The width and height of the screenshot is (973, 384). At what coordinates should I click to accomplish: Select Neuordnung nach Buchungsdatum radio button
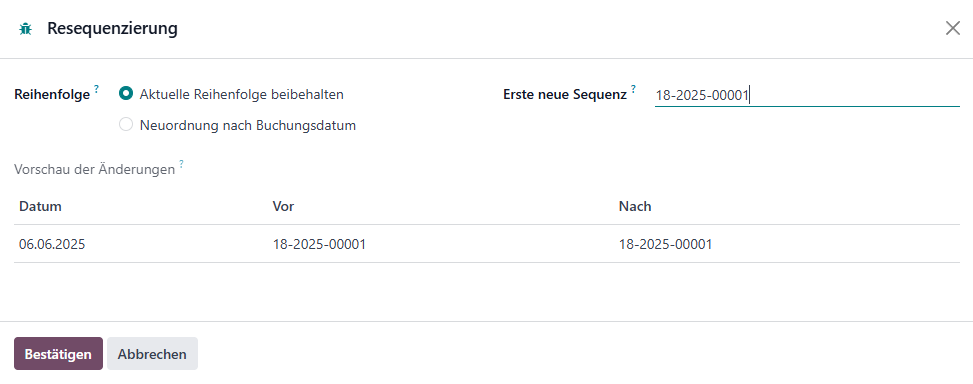pyautogui.click(x=126, y=125)
